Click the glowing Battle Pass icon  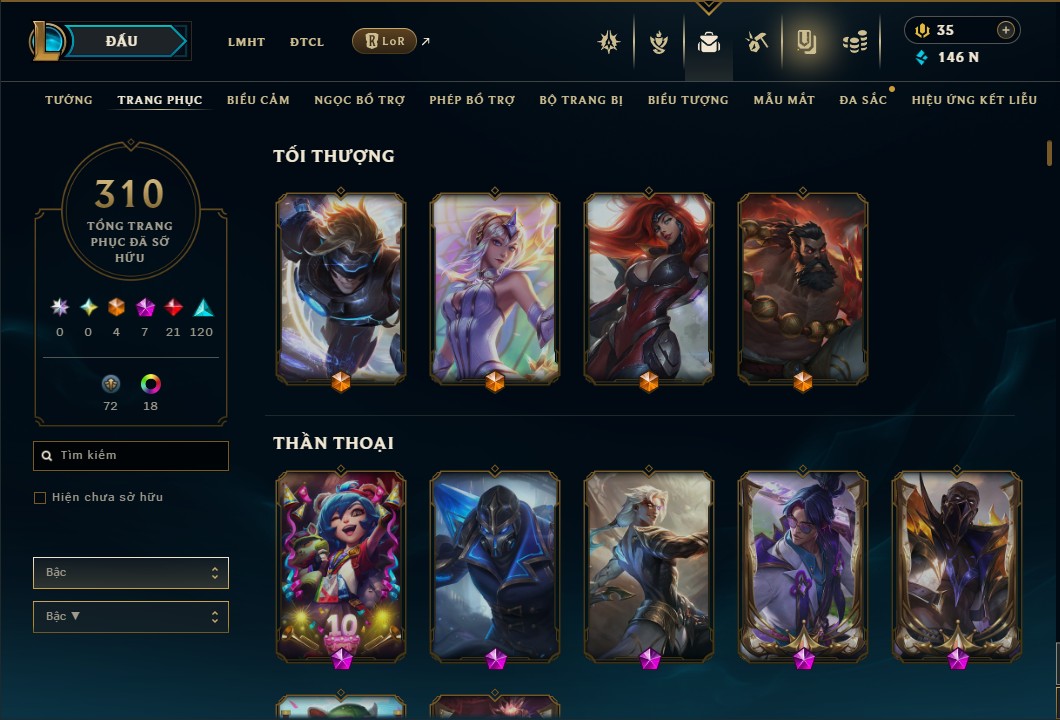[x=806, y=42]
